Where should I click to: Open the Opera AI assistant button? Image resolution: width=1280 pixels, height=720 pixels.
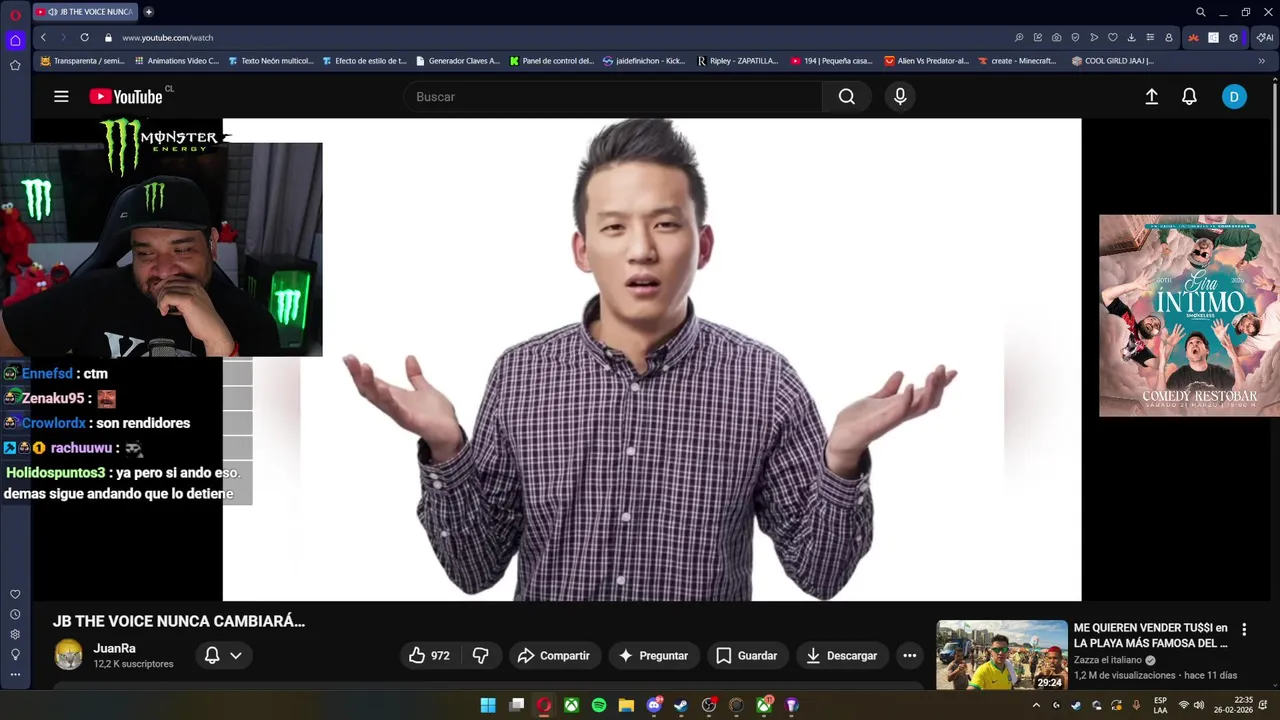[1265, 38]
